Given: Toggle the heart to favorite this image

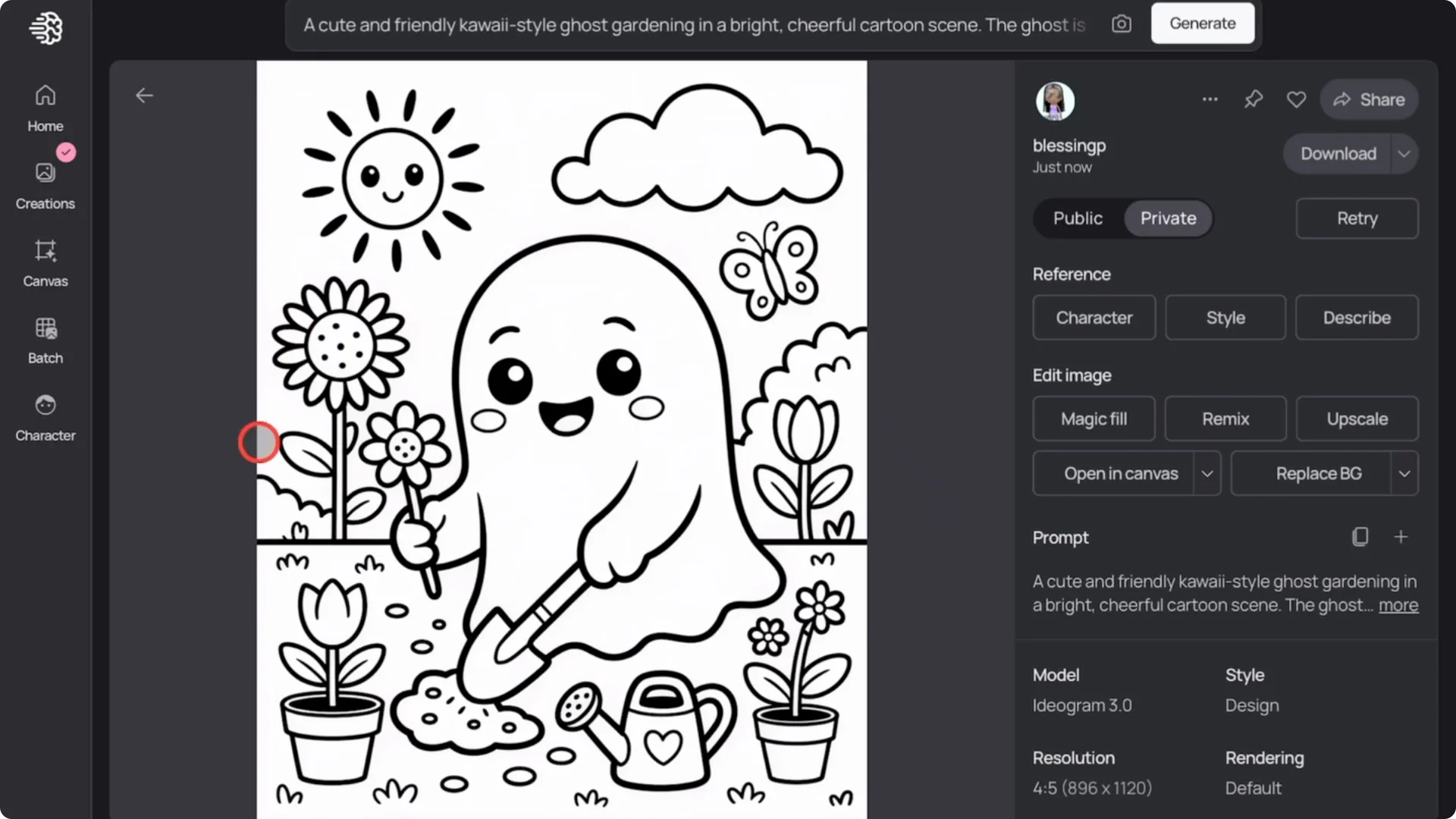Looking at the screenshot, I should click(1297, 99).
